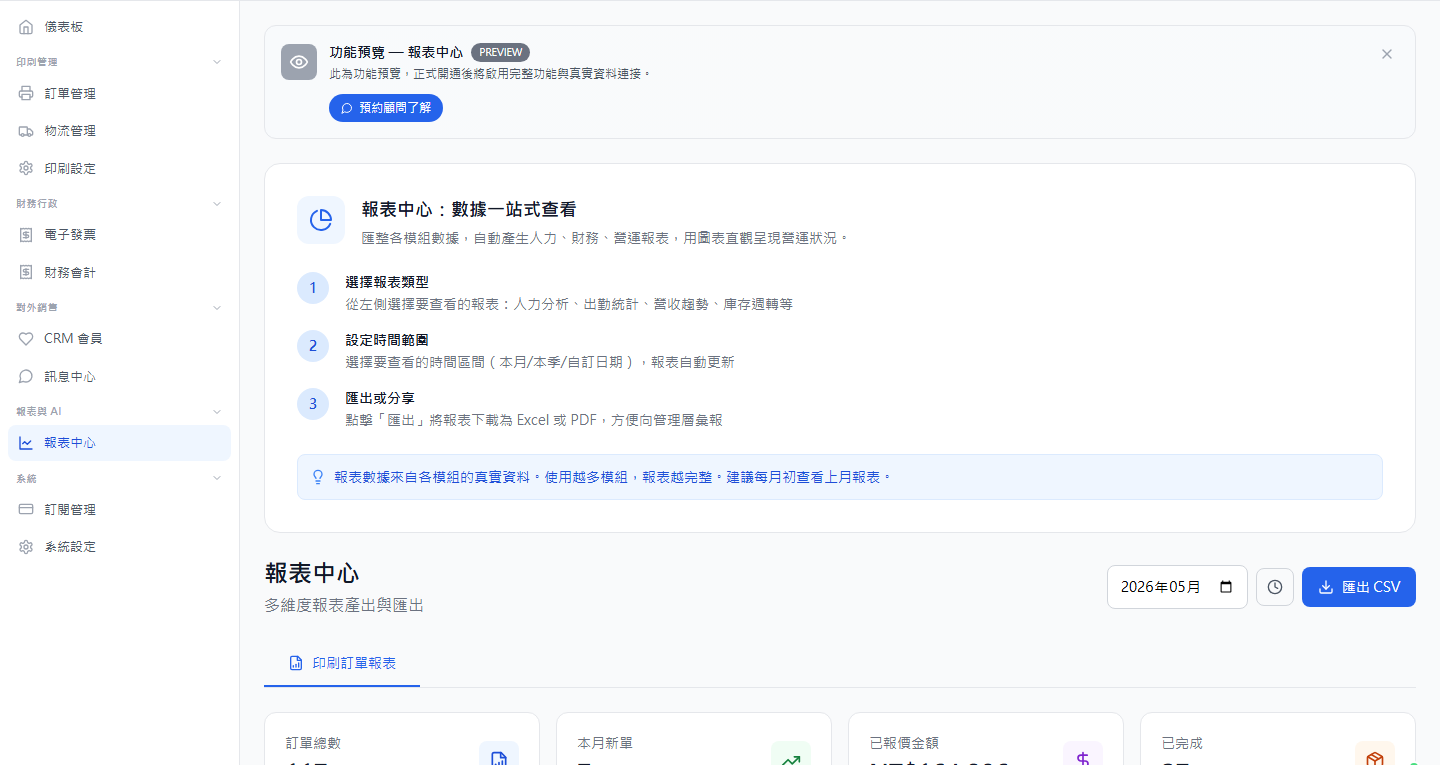Click the text 匯出或分享

click(x=380, y=399)
